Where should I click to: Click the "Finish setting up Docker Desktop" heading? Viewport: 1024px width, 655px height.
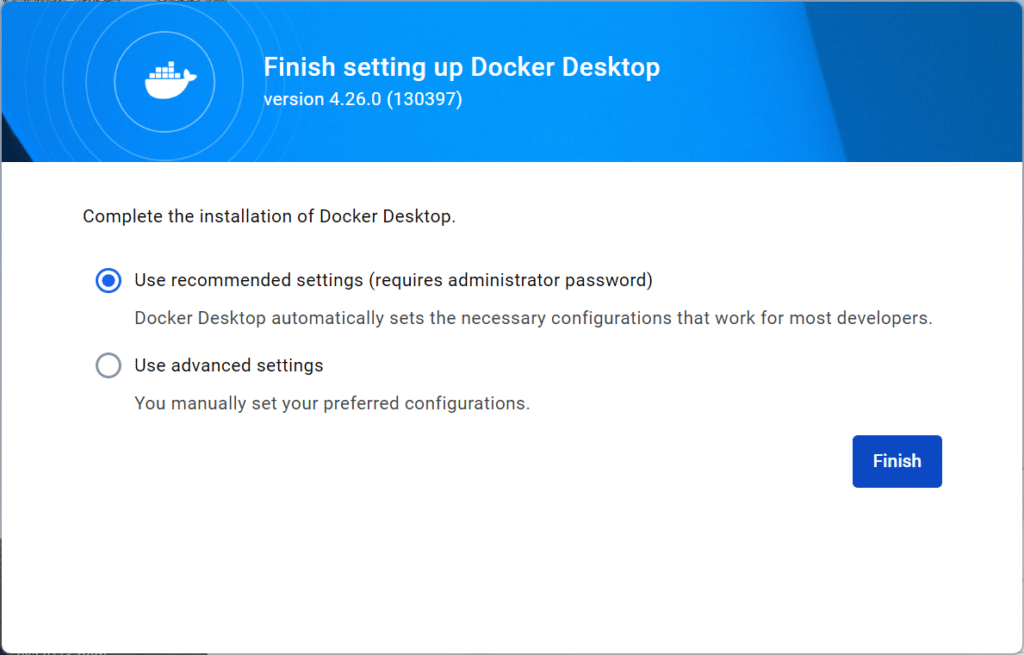pos(461,67)
